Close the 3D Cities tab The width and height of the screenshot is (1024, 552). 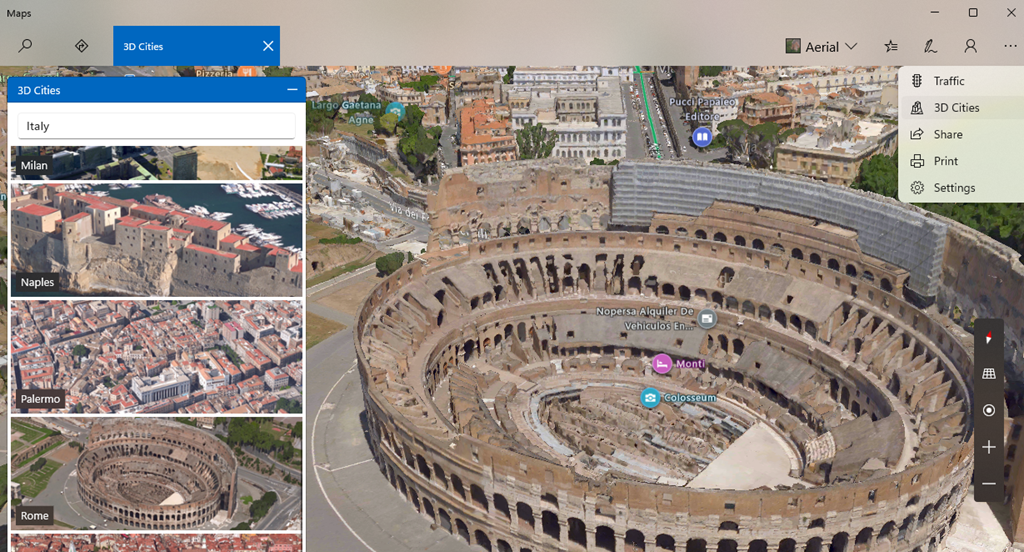[x=268, y=46]
